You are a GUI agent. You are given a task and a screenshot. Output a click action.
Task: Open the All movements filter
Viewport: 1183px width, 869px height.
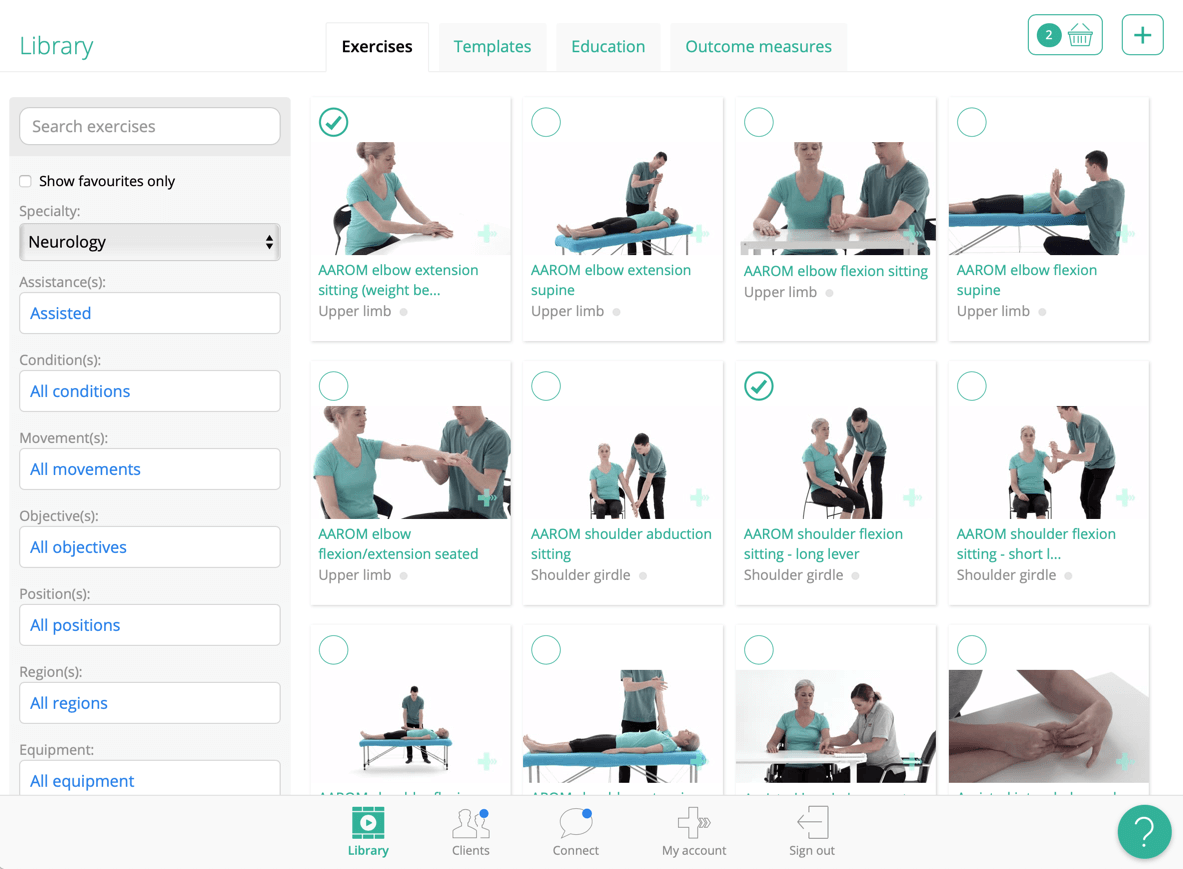tap(149, 469)
